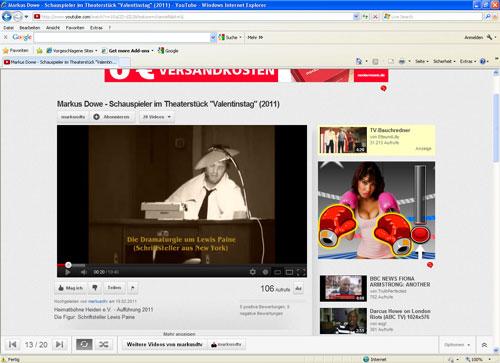Click Mehr anzeigen to expand description
This screenshot has width=500, height=363.
(x=179, y=334)
